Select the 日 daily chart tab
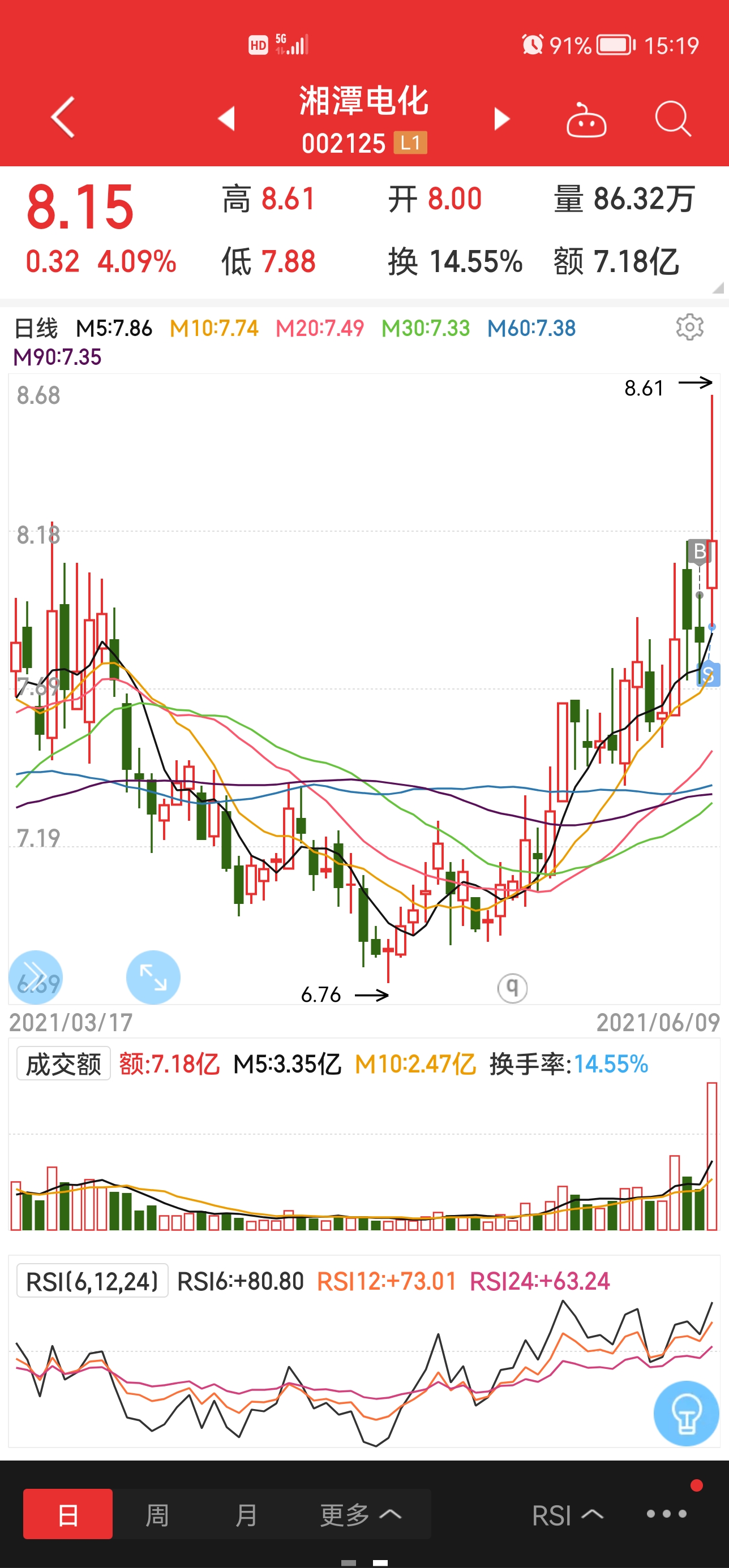The height and width of the screenshot is (1568, 729). click(67, 1514)
